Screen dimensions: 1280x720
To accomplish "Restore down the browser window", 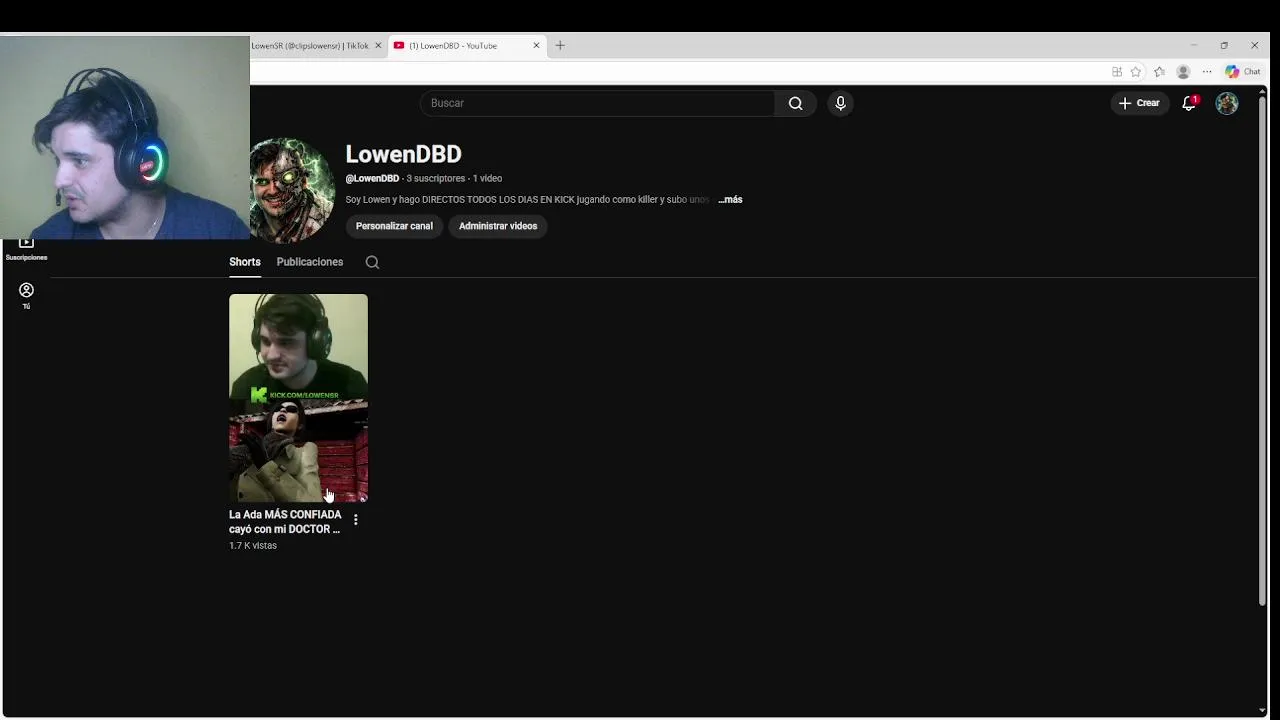I will tap(1224, 46).
